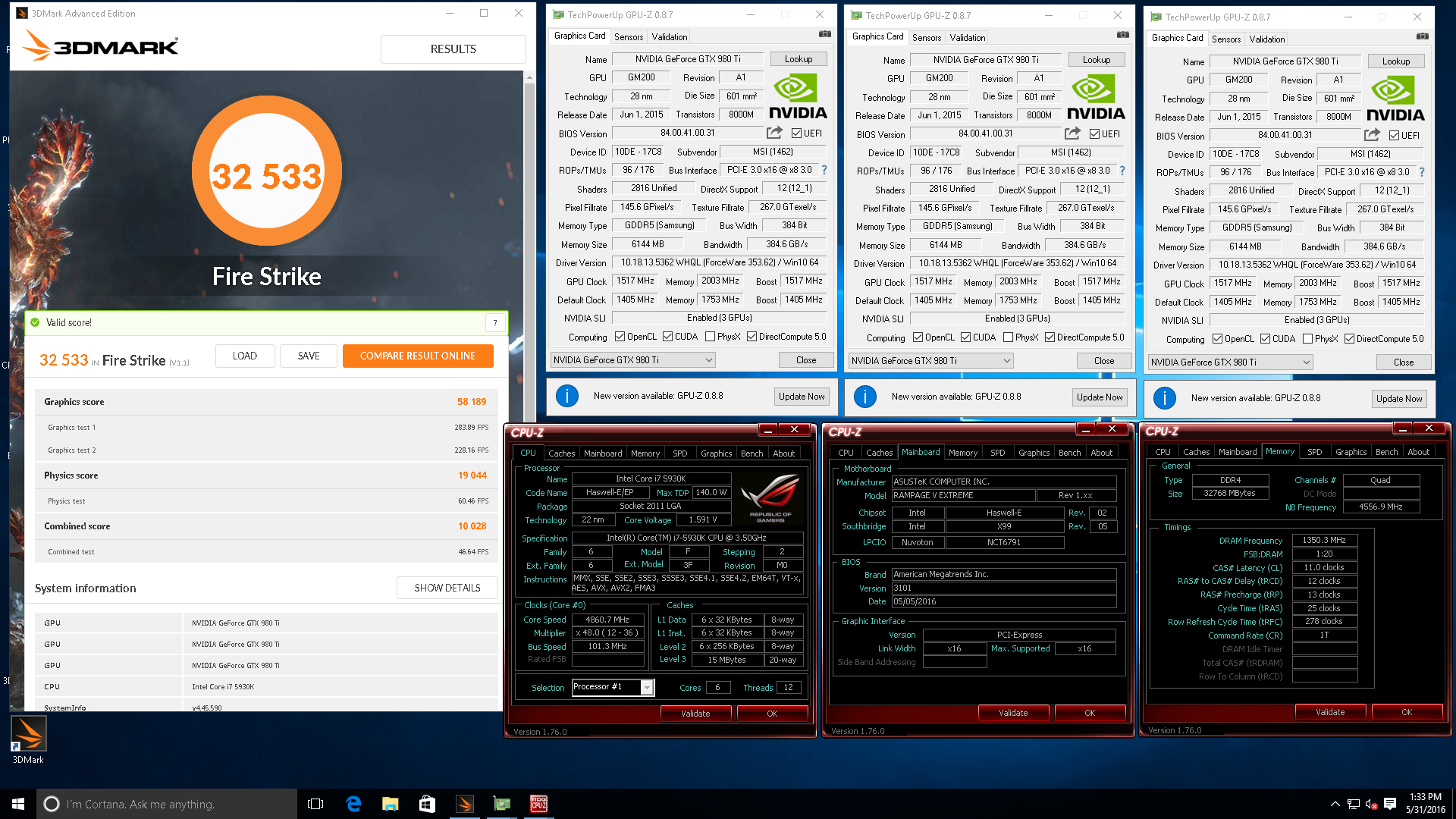
Task: Open 3DMark desktop shortcut icon
Action: point(28,739)
